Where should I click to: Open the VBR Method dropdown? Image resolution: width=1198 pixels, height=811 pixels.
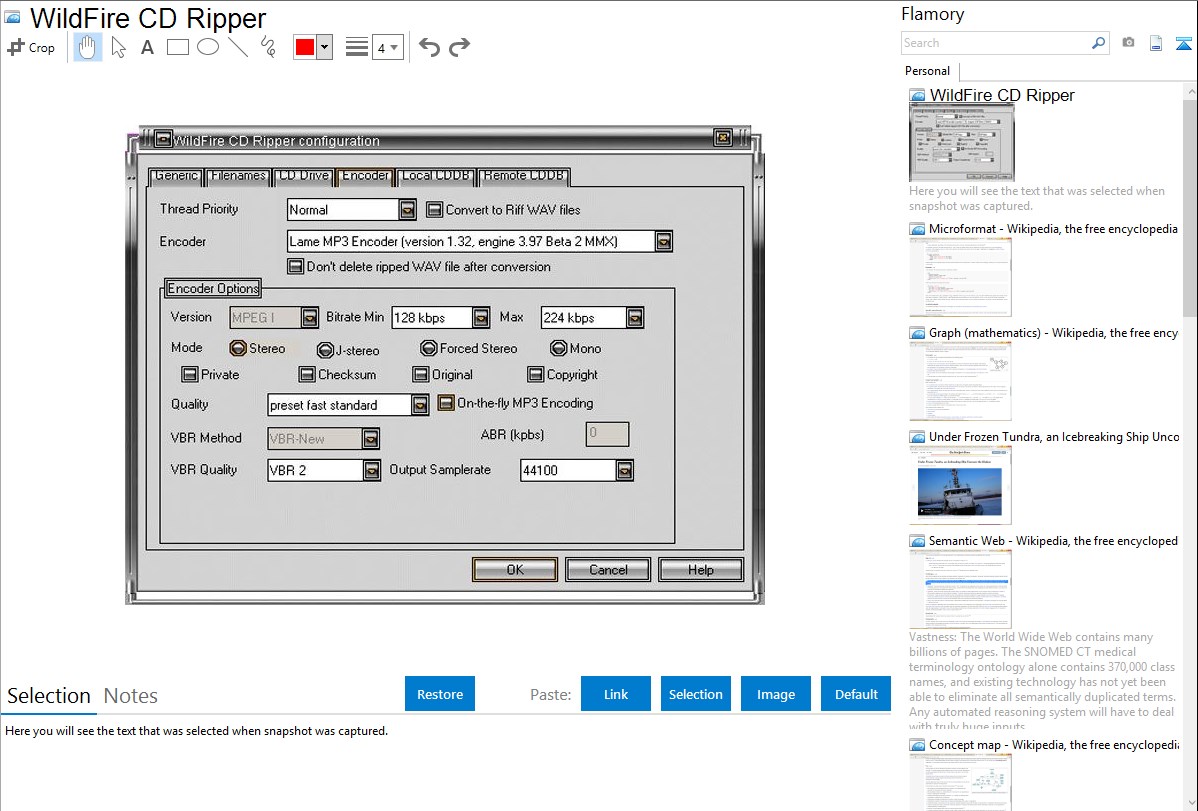tap(371, 439)
